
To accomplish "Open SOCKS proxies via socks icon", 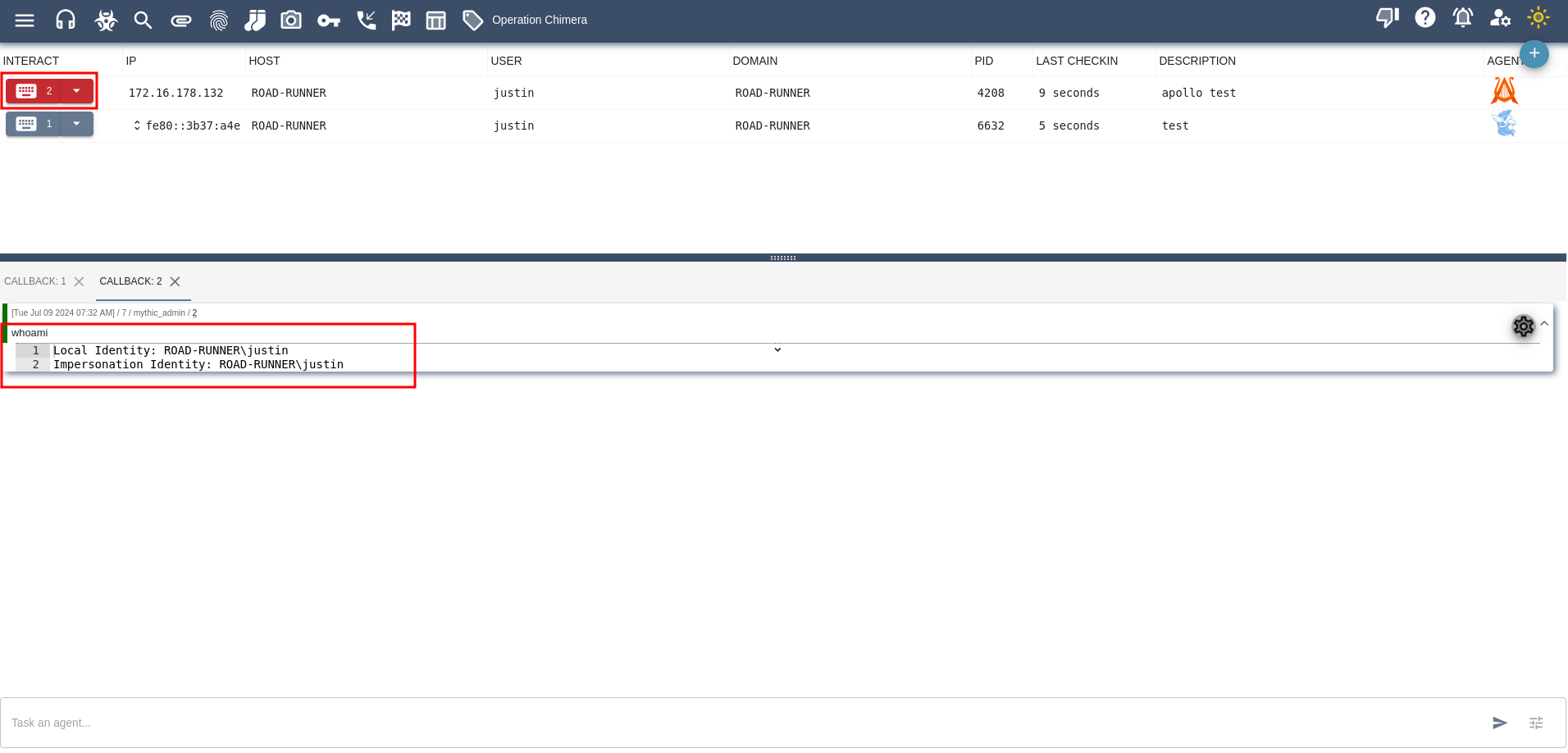I will pyautogui.click(x=255, y=20).
